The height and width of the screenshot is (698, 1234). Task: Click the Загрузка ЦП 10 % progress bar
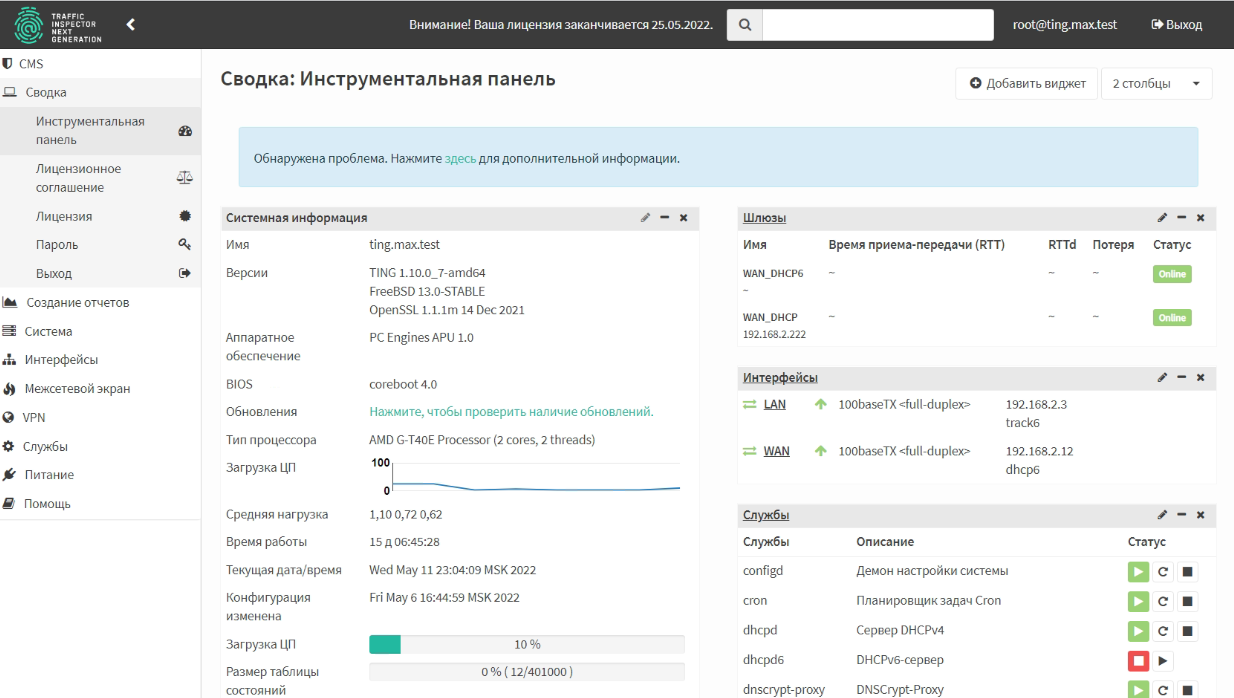click(x=527, y=645)
